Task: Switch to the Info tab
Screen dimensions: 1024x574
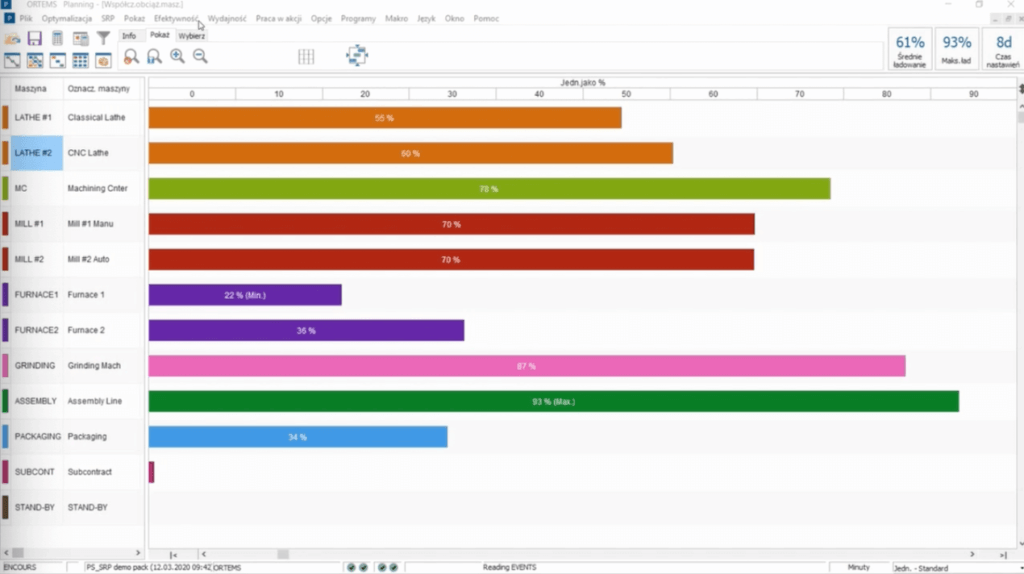Action: click(x=129, y=36)
